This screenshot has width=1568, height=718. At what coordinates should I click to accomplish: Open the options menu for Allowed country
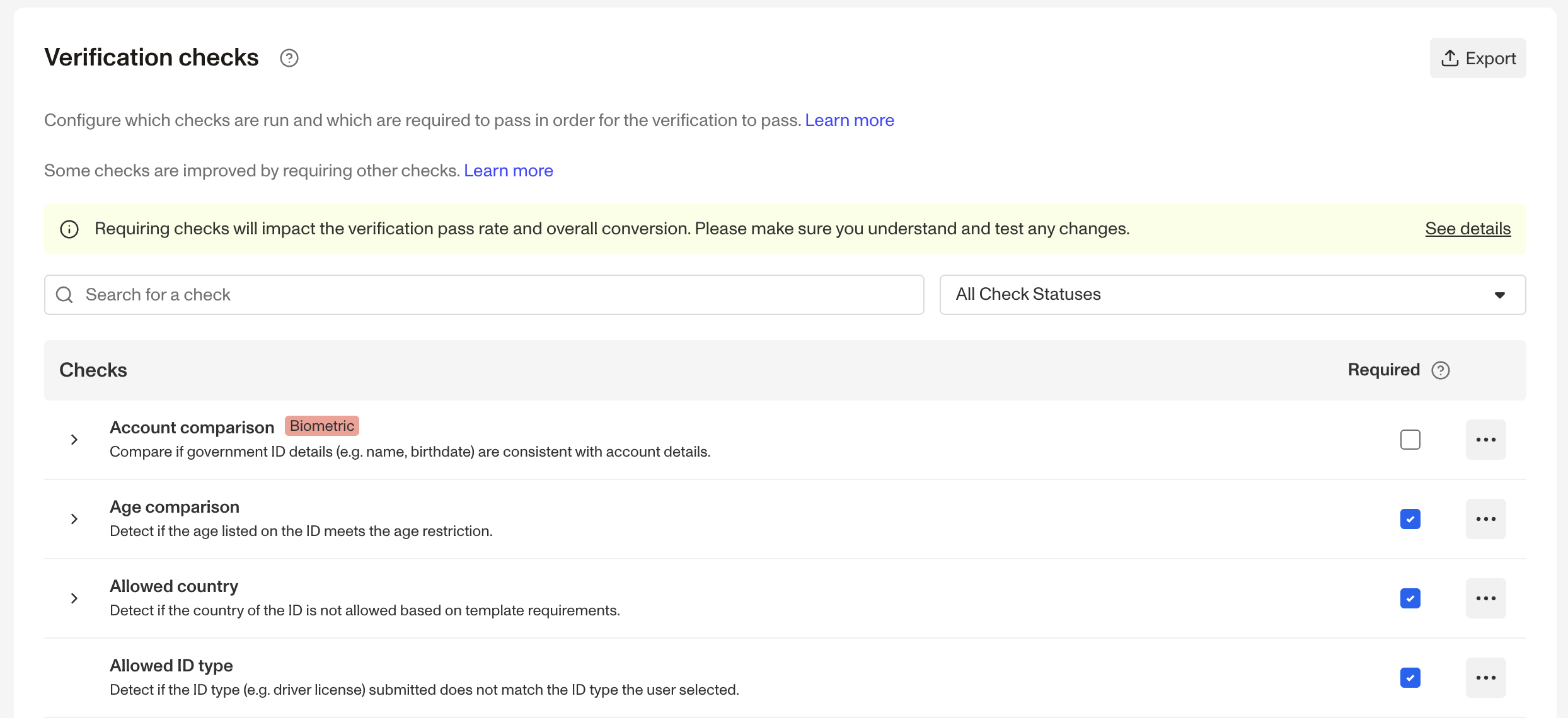[1486, 598]
